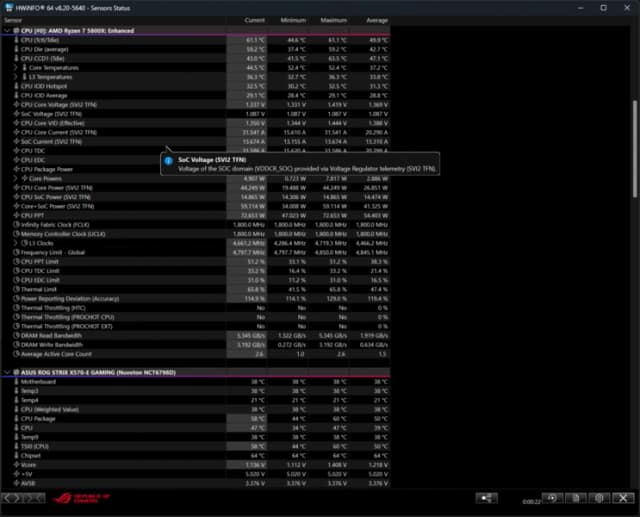Select Memory Controller Clock (UCLK) row
640x517 pixels.
click(196, 234)
